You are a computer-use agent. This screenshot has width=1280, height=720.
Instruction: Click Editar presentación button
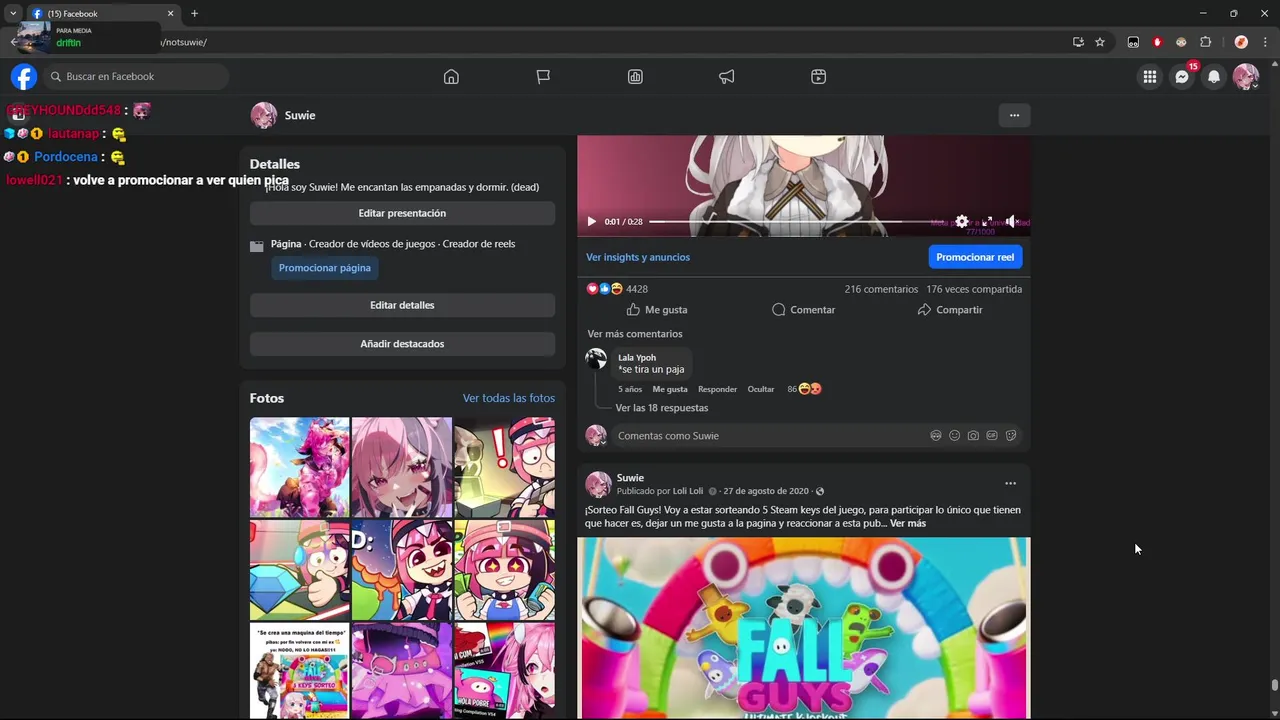click(402, 213)
